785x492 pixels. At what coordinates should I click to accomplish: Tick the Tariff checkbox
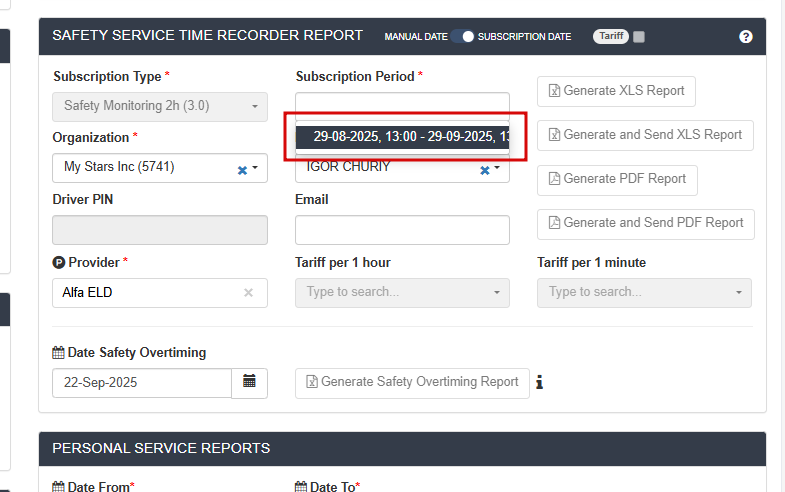point(639,37)
